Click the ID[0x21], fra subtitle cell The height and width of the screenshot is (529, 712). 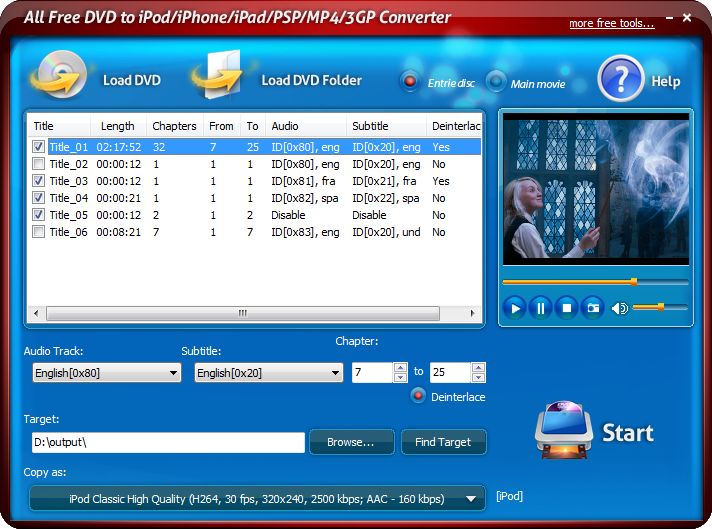384,181
